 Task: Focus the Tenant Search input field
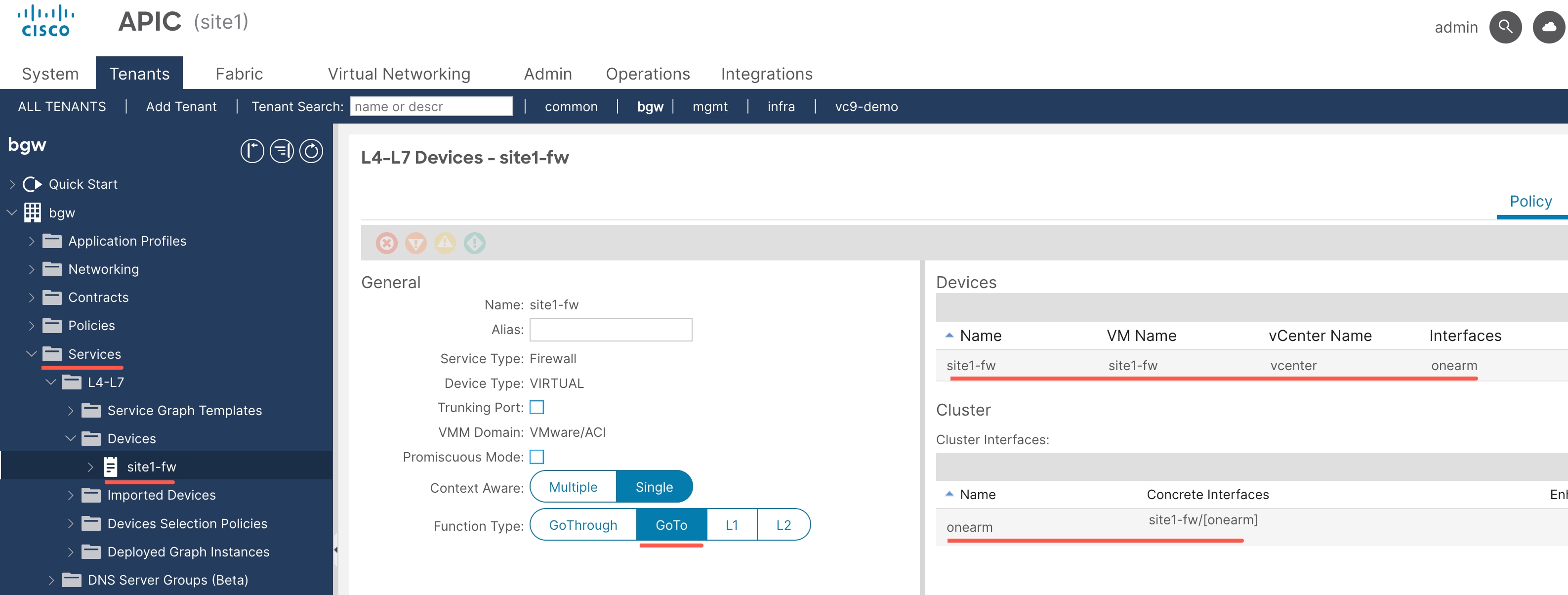pos(432,107)
